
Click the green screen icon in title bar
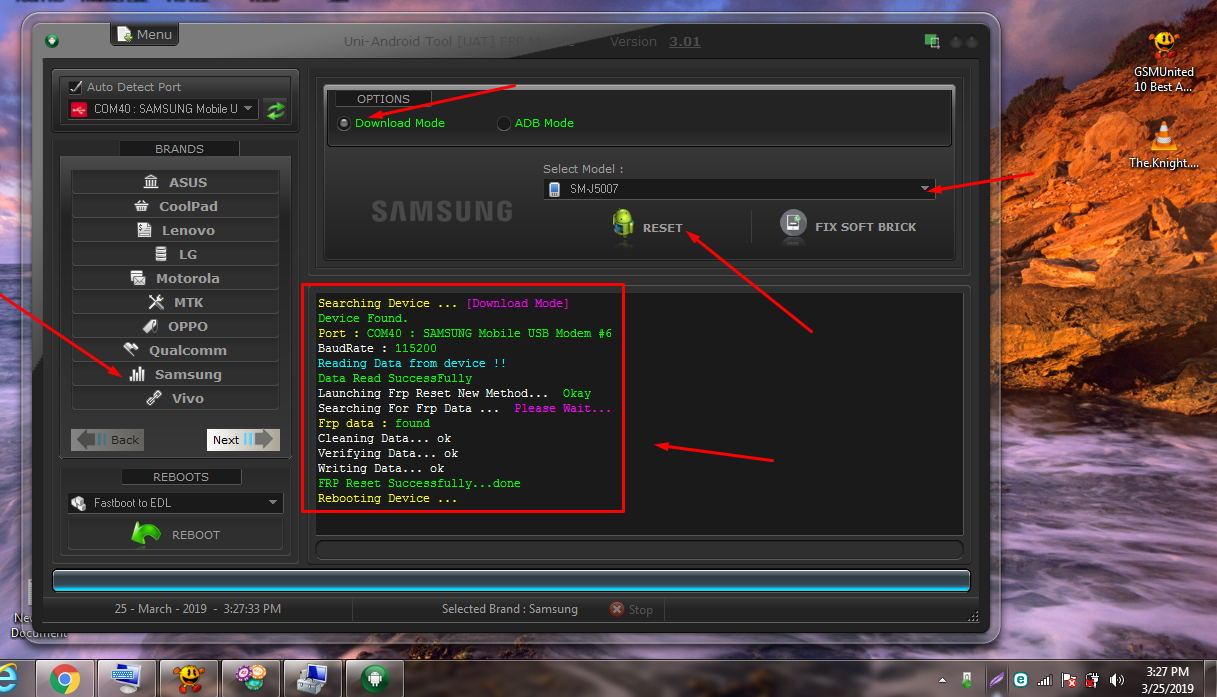(932, 41)
